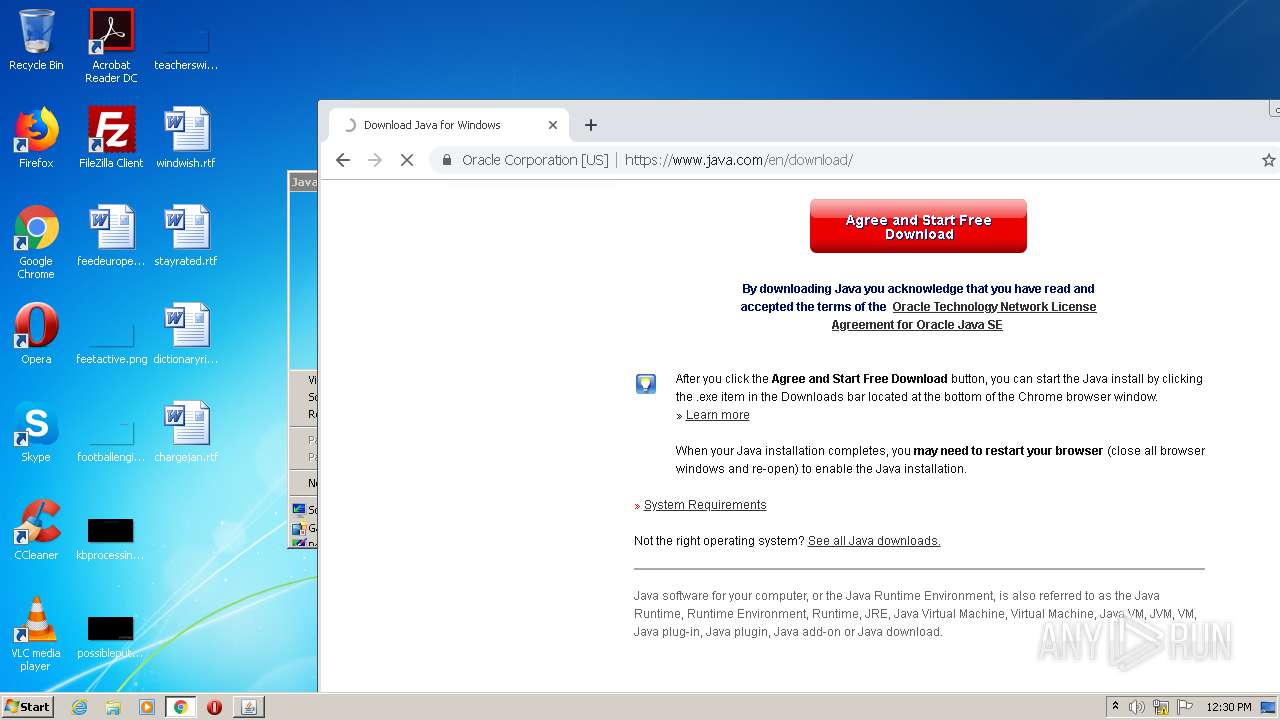Open Action Center flag icon
The height and width of the screenshot is (720, 1280).
[x=1185, y=707]
